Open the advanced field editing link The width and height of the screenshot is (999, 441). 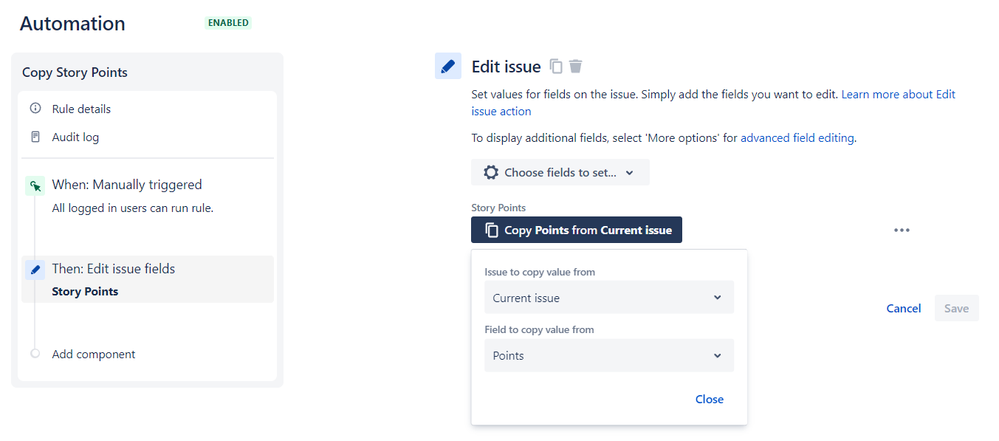point(797,138)
